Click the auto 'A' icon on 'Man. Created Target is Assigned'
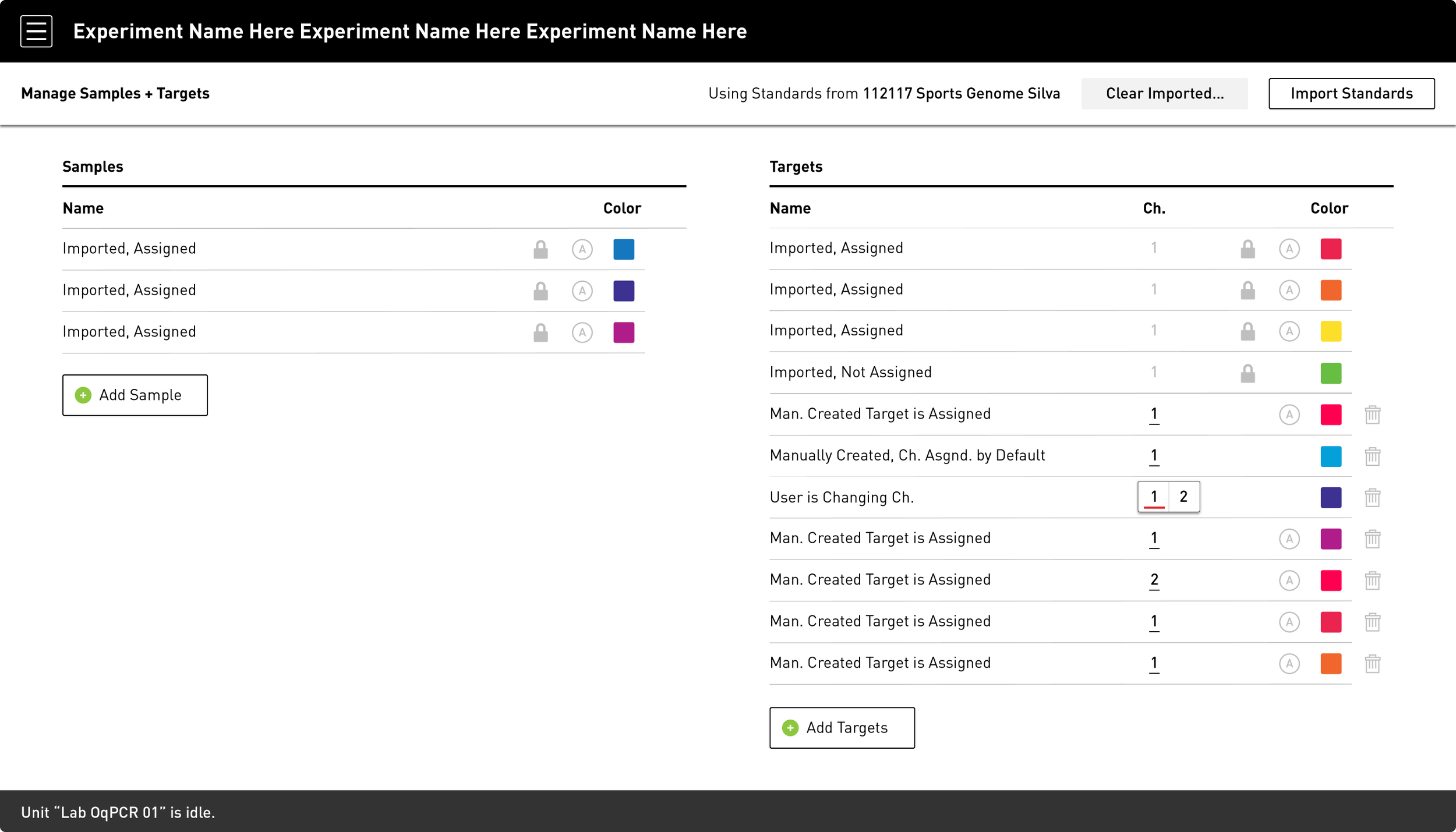Image resolution: width=1456 pixels, height=832 pixels. coord(1290,415)
